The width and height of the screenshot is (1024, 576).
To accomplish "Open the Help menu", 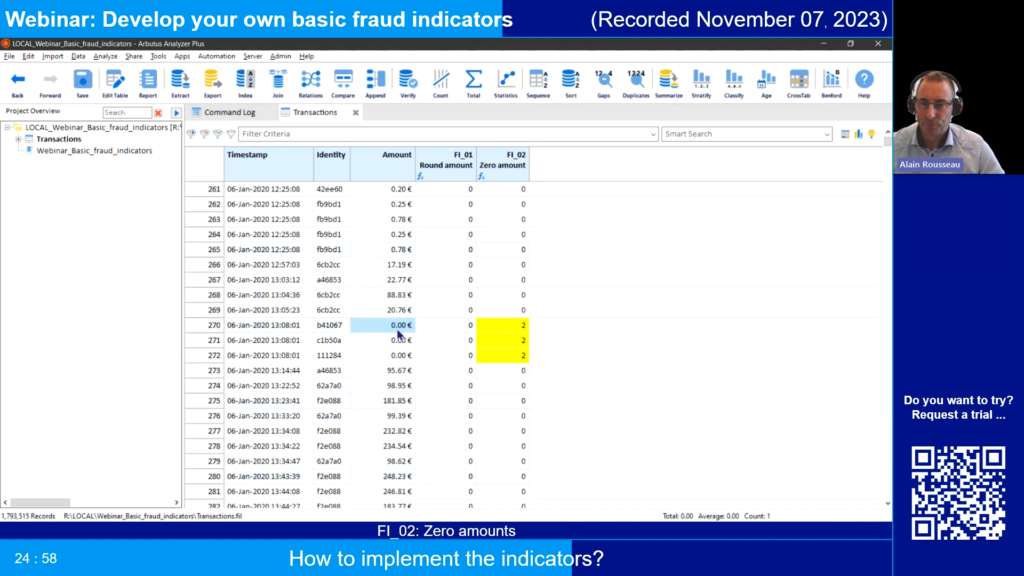I will 306,56.
